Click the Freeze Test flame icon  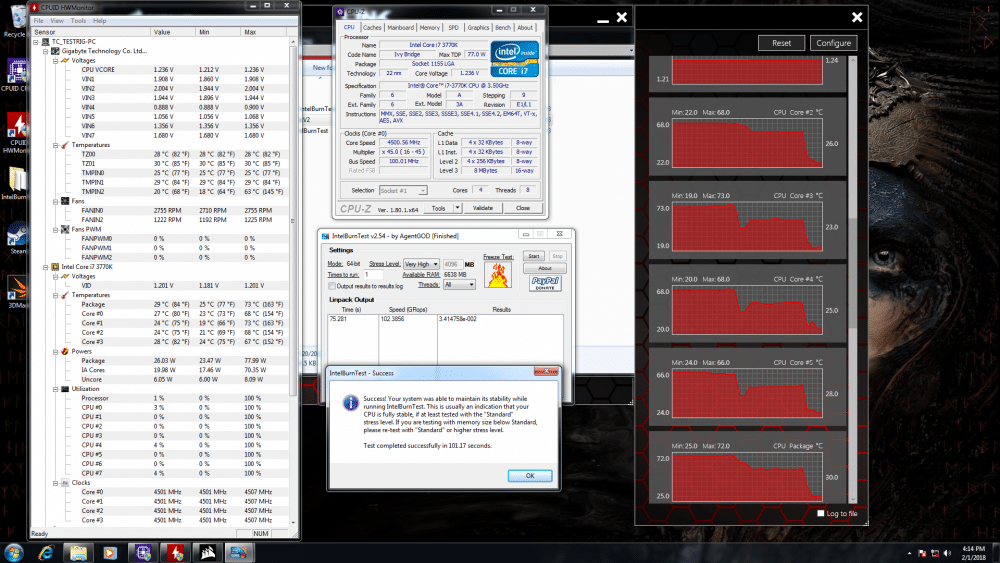497,275
